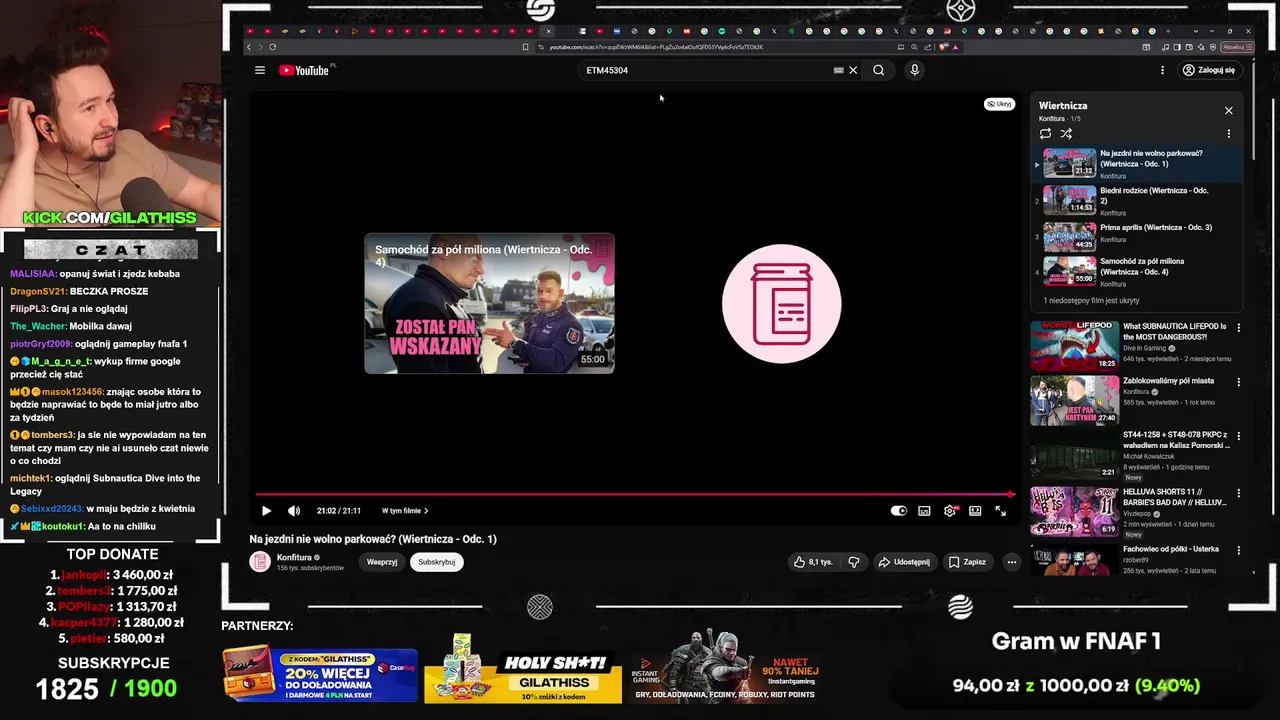This screenshot has width=1280, height=720.
Task: Play the video with the play button
Action: [x=266, y=511]
